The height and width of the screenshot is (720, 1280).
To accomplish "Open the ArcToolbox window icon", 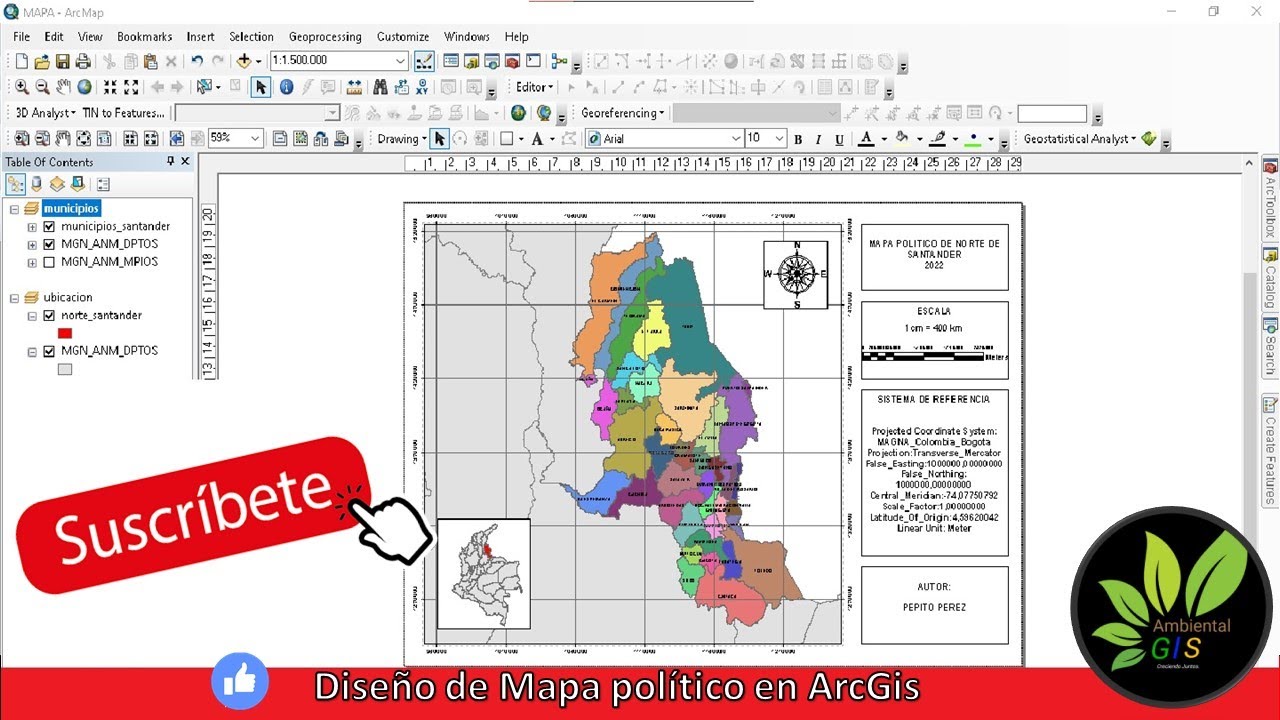I will coord(512,61).
